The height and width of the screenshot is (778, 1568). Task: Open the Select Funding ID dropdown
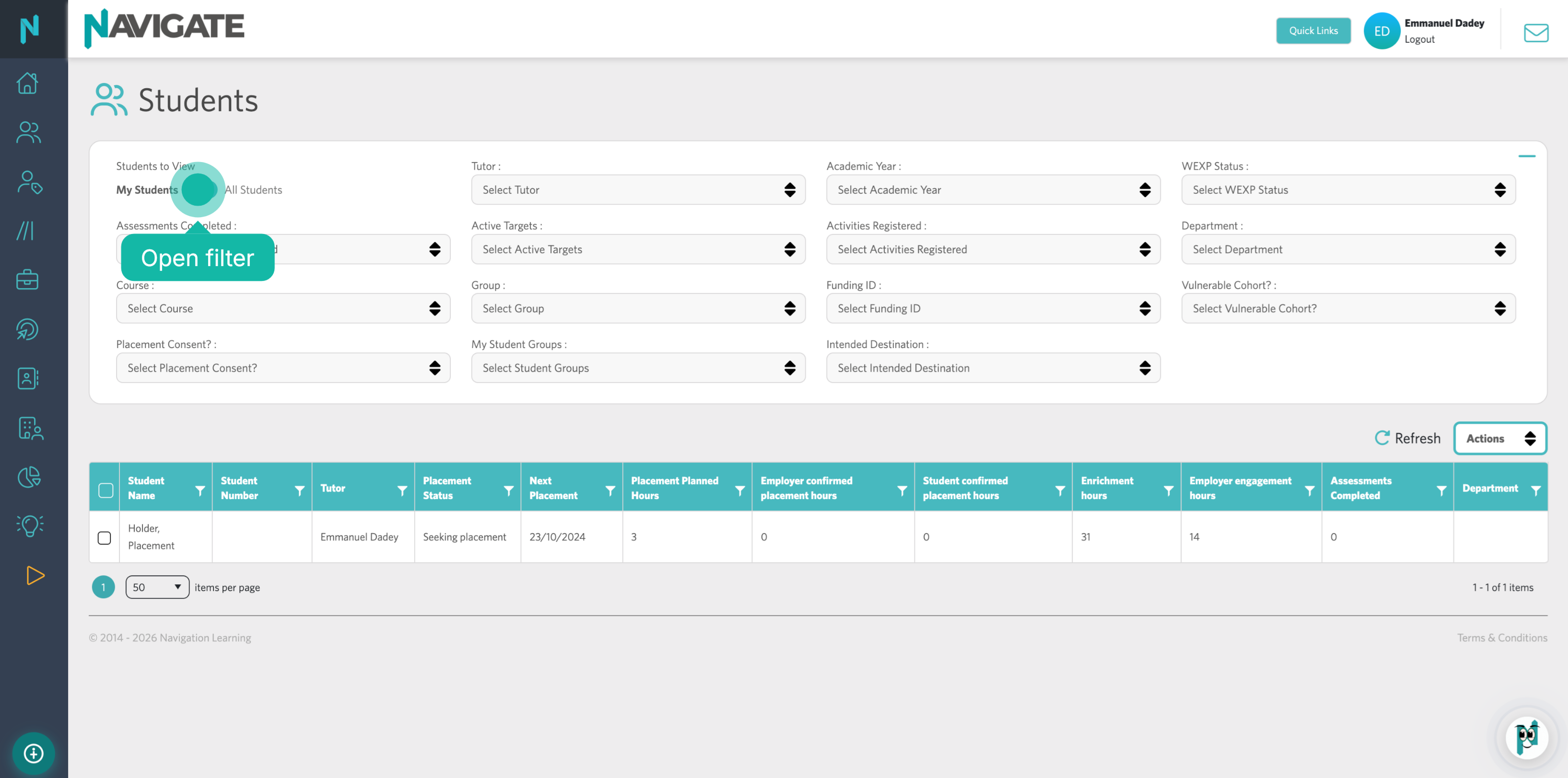pos(993,308)
